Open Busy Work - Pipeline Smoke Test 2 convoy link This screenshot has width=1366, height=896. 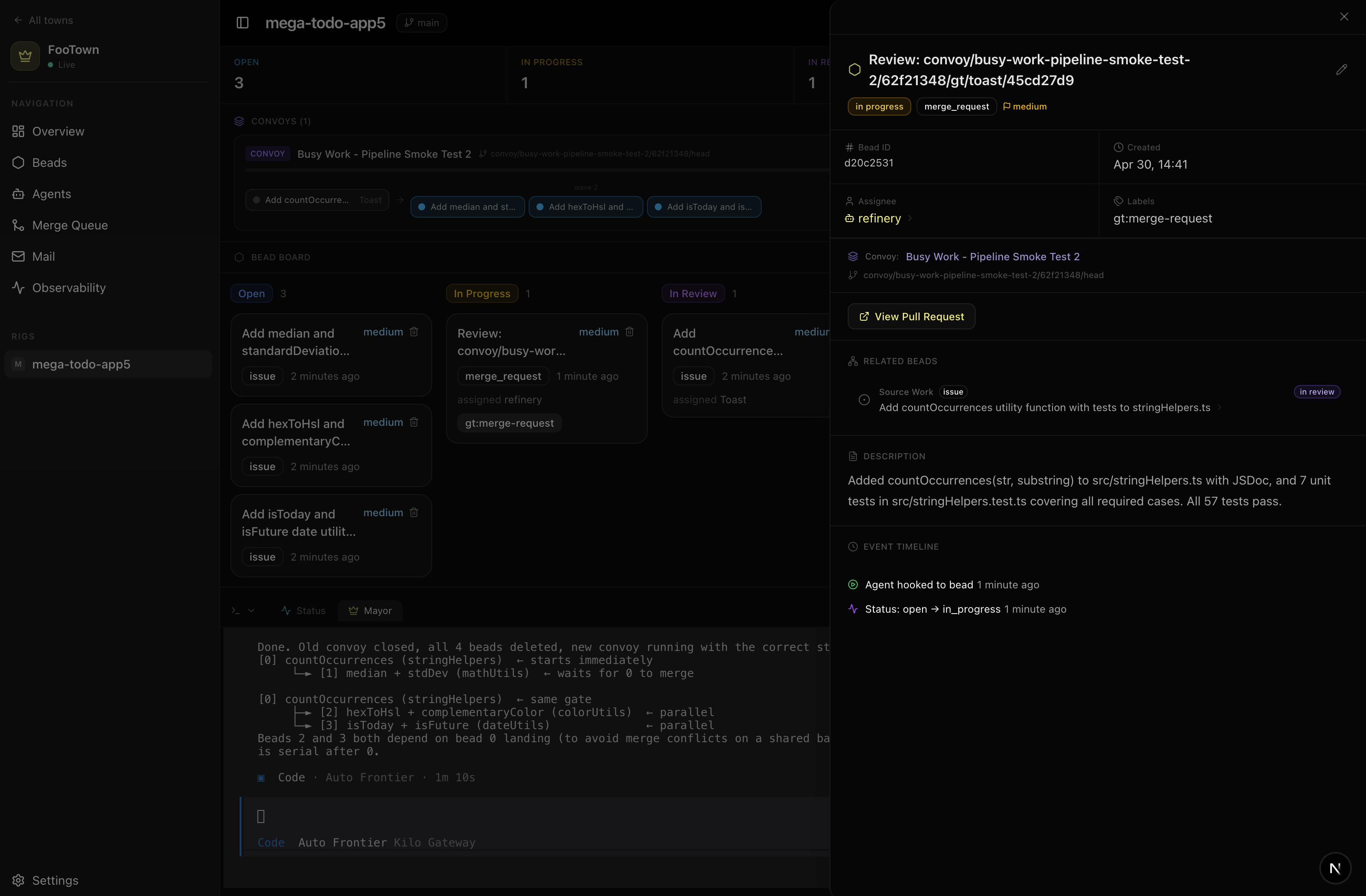tap(993, 256)
